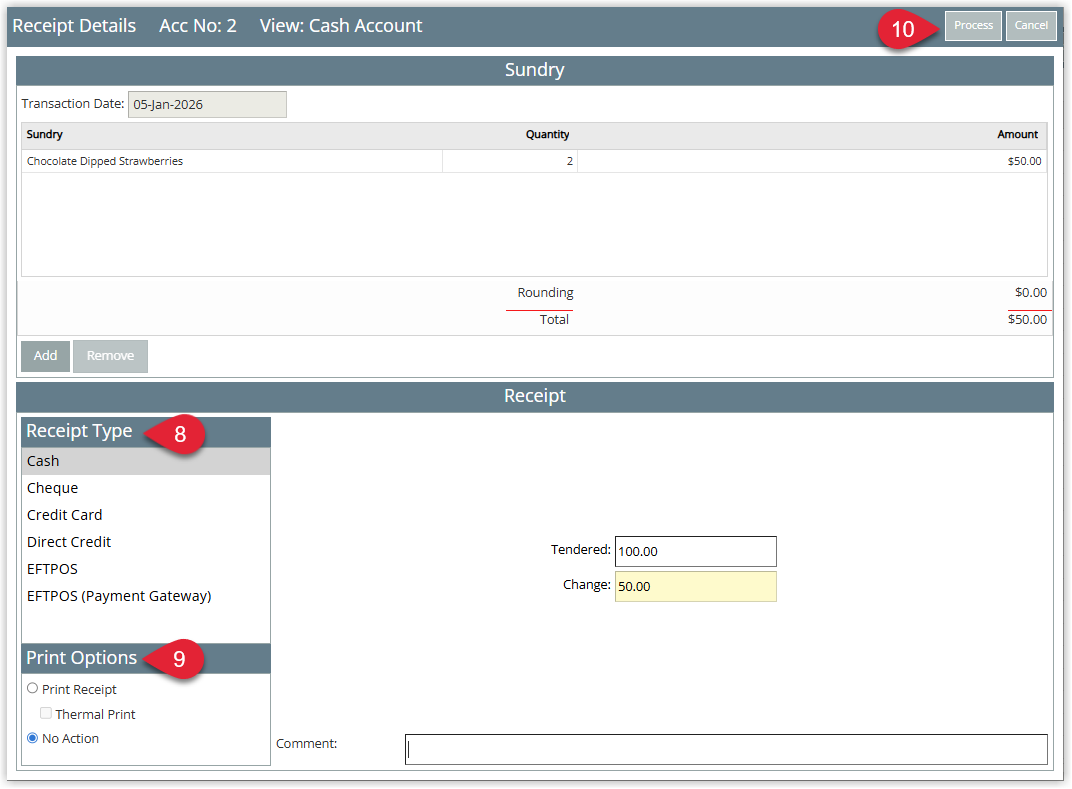Click the Tendered label
The height and width of the screenshot is (789, 1072).
tap(580, 550)
